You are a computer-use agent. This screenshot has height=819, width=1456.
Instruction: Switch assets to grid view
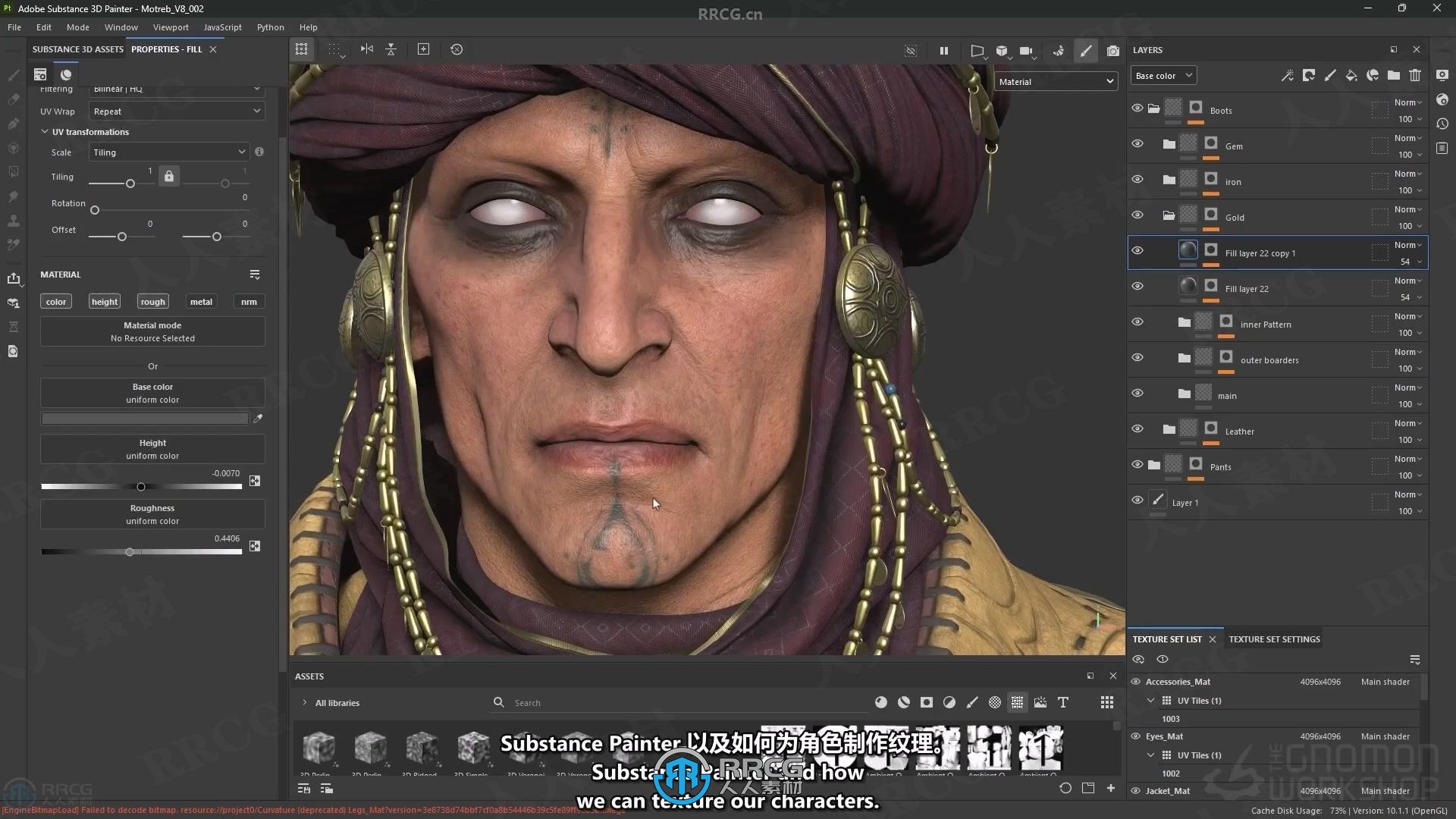click(1107, 703)
